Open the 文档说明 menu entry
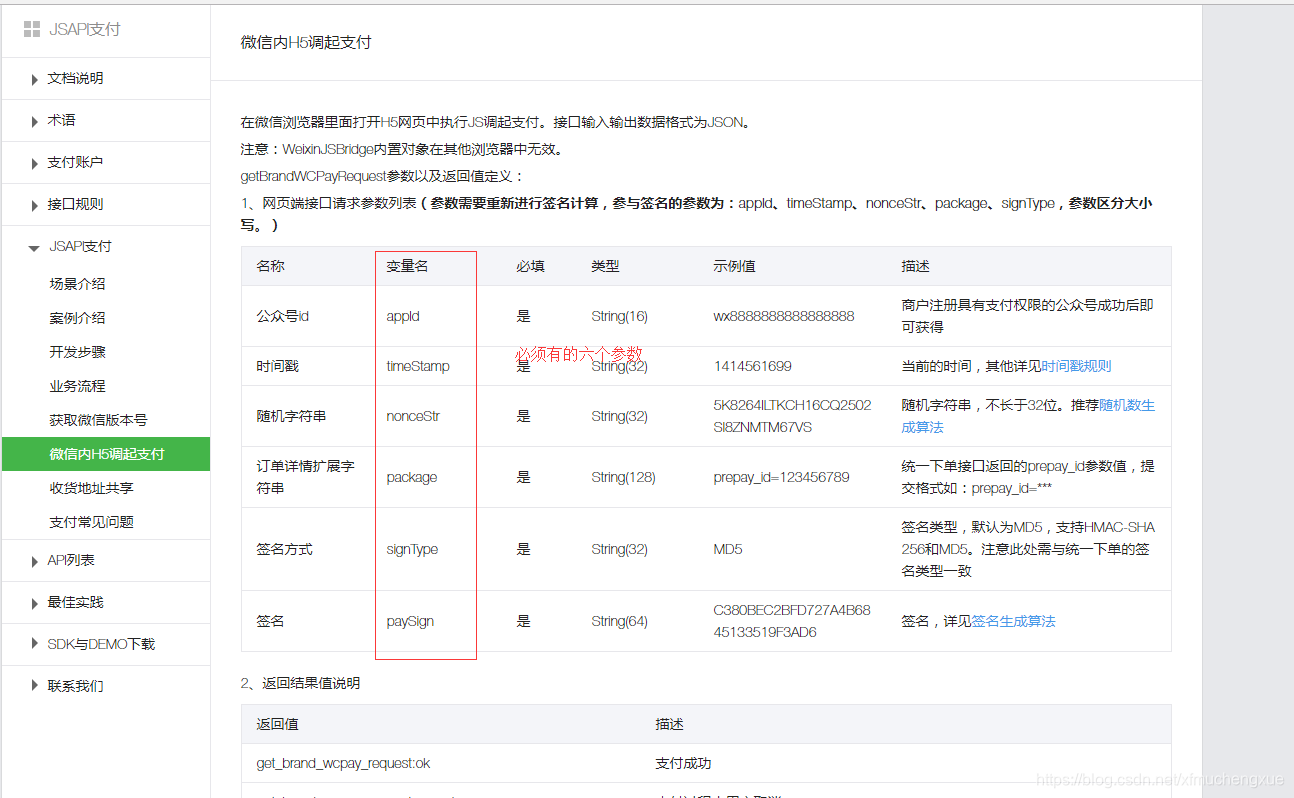 pos(75,78)
